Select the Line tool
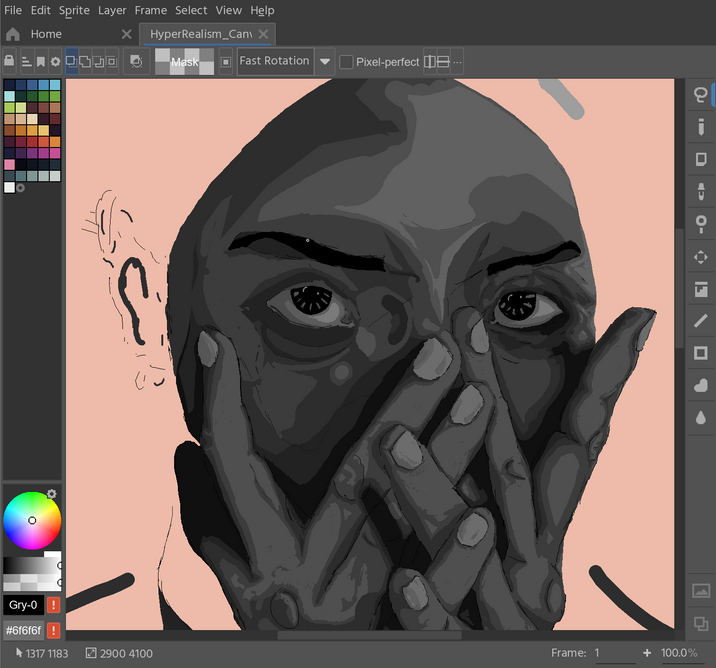 tap(700, 321)
